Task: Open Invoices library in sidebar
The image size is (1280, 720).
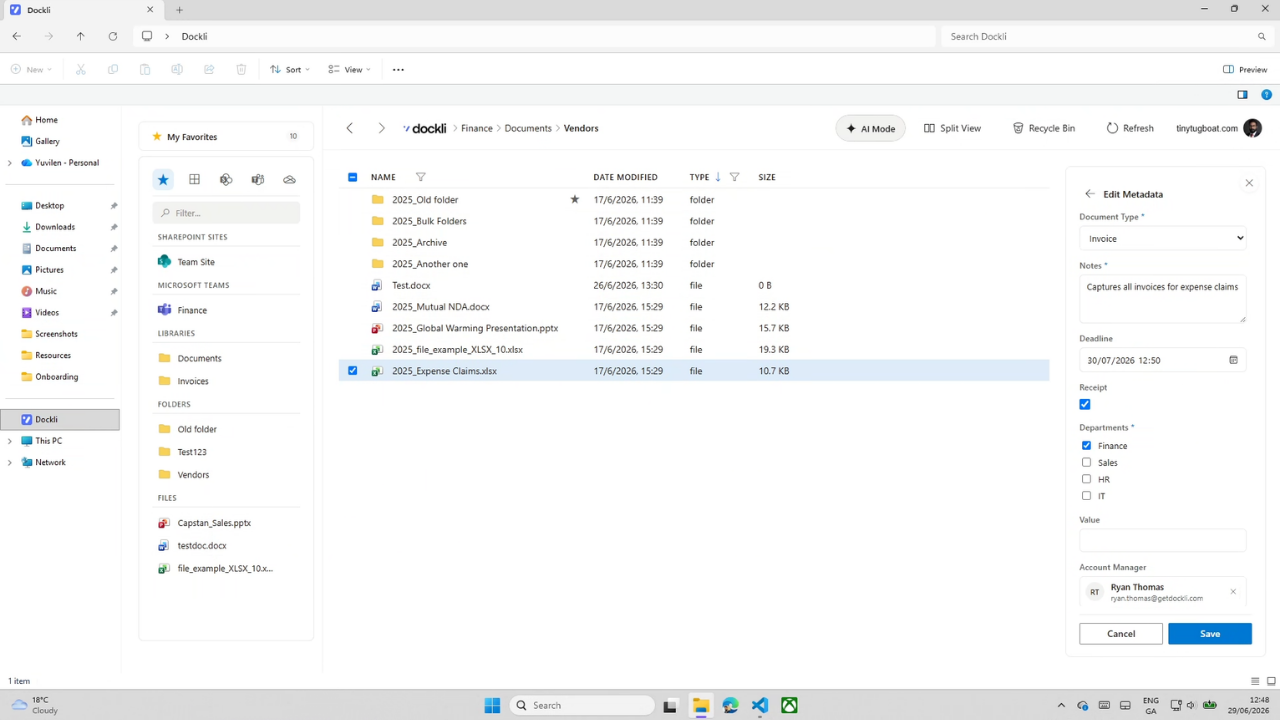Action: (x=193, y=381)
